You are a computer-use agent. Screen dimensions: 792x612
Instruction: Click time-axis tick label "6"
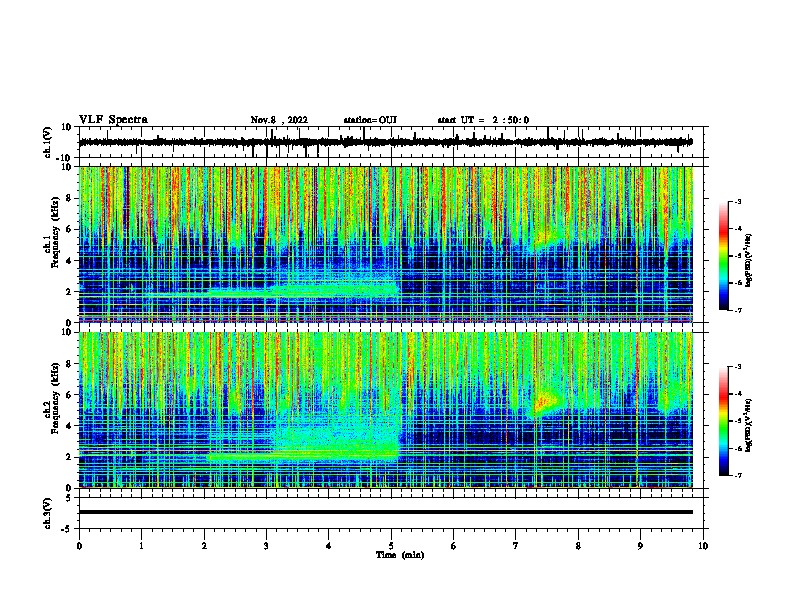[x=454, y=546]
